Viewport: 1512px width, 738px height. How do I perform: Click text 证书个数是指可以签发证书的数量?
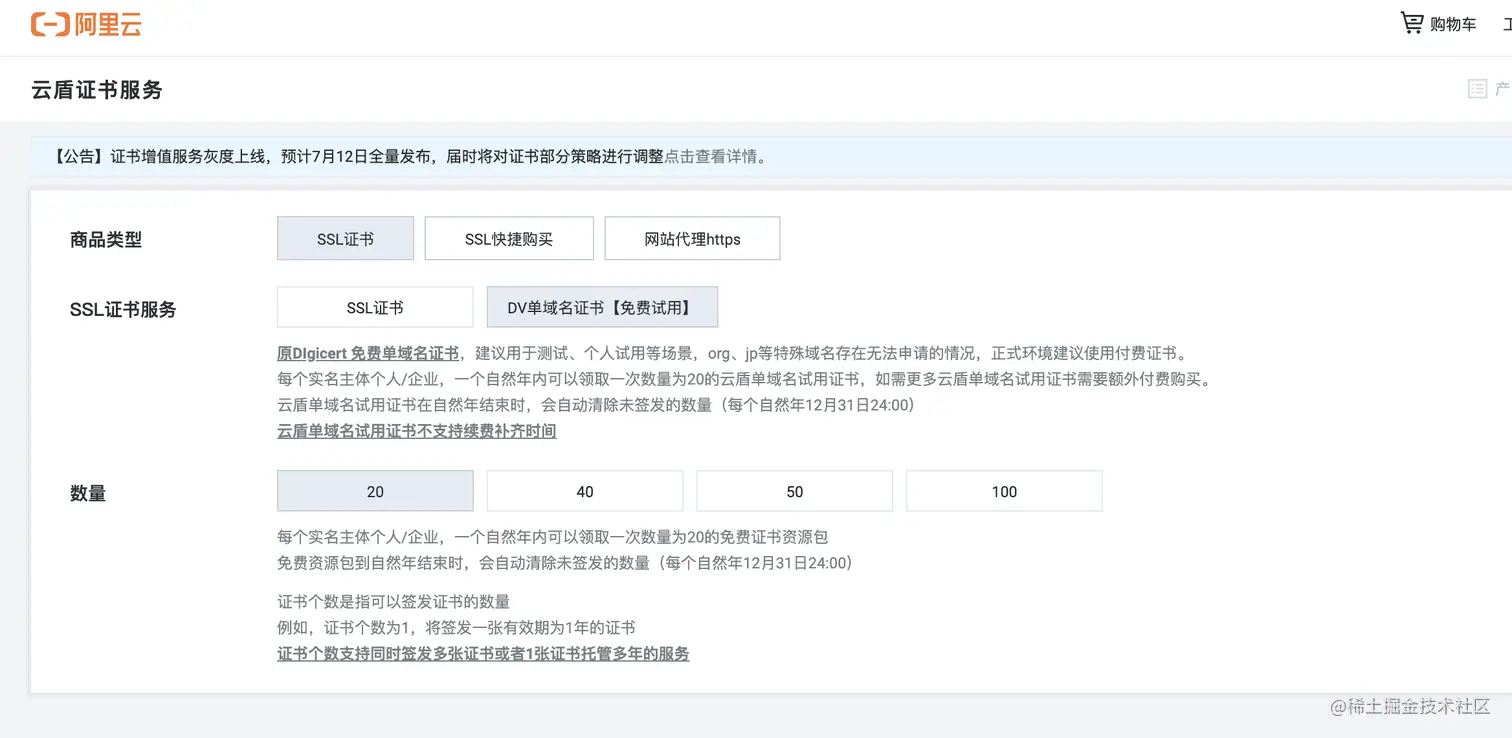tap(393, 602)
